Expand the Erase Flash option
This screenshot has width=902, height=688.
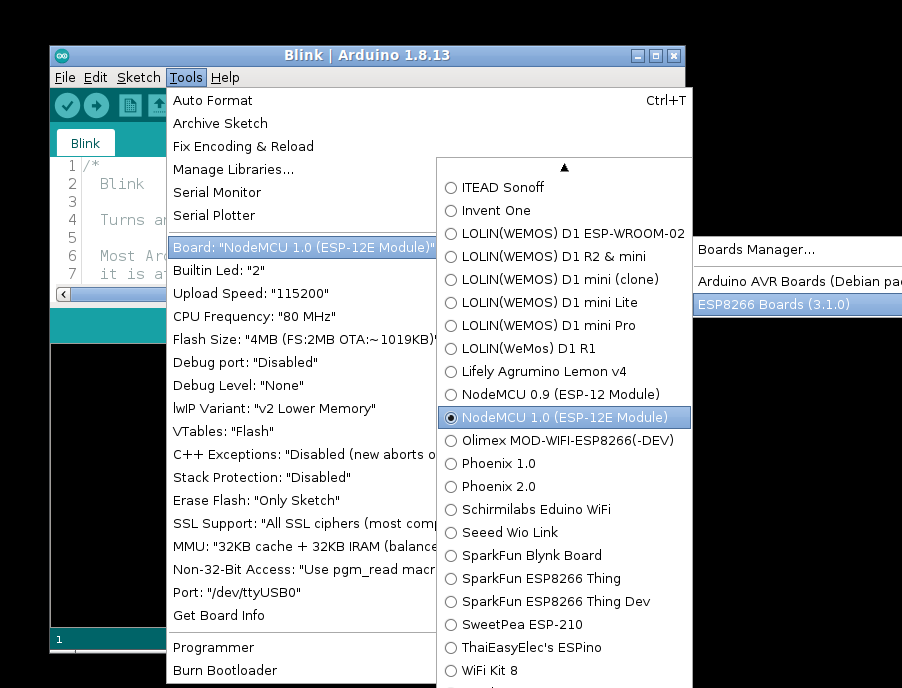pyautogui.click(x=303, y=500)
